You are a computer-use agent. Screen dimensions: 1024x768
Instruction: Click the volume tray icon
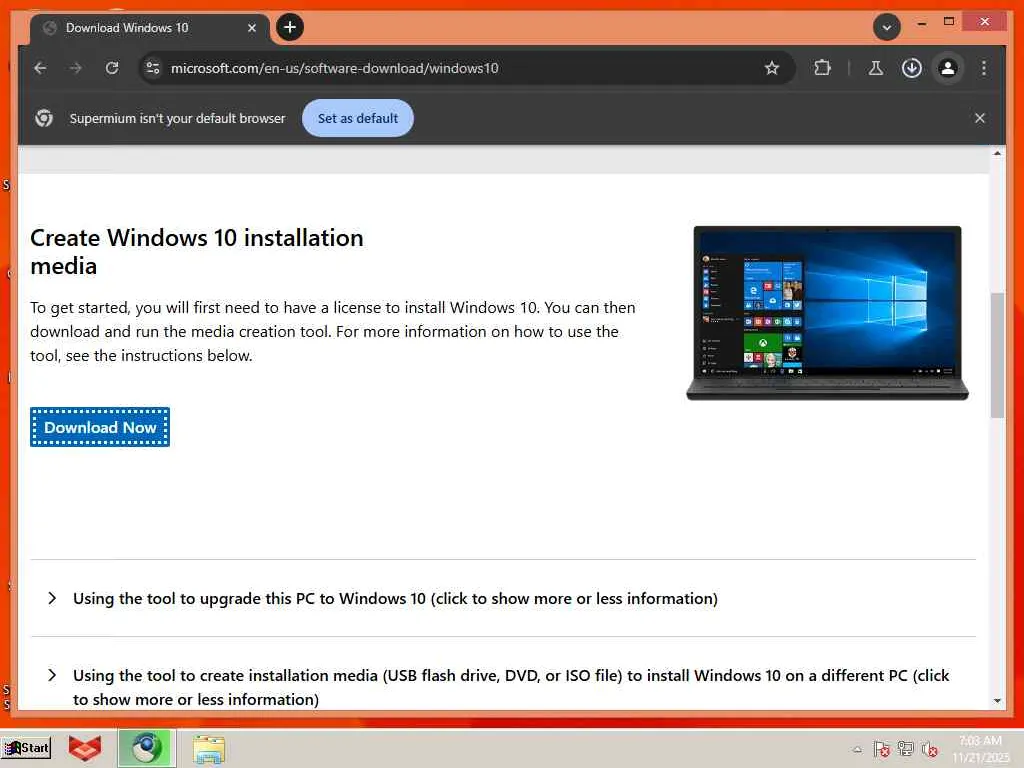click(929, 749)
